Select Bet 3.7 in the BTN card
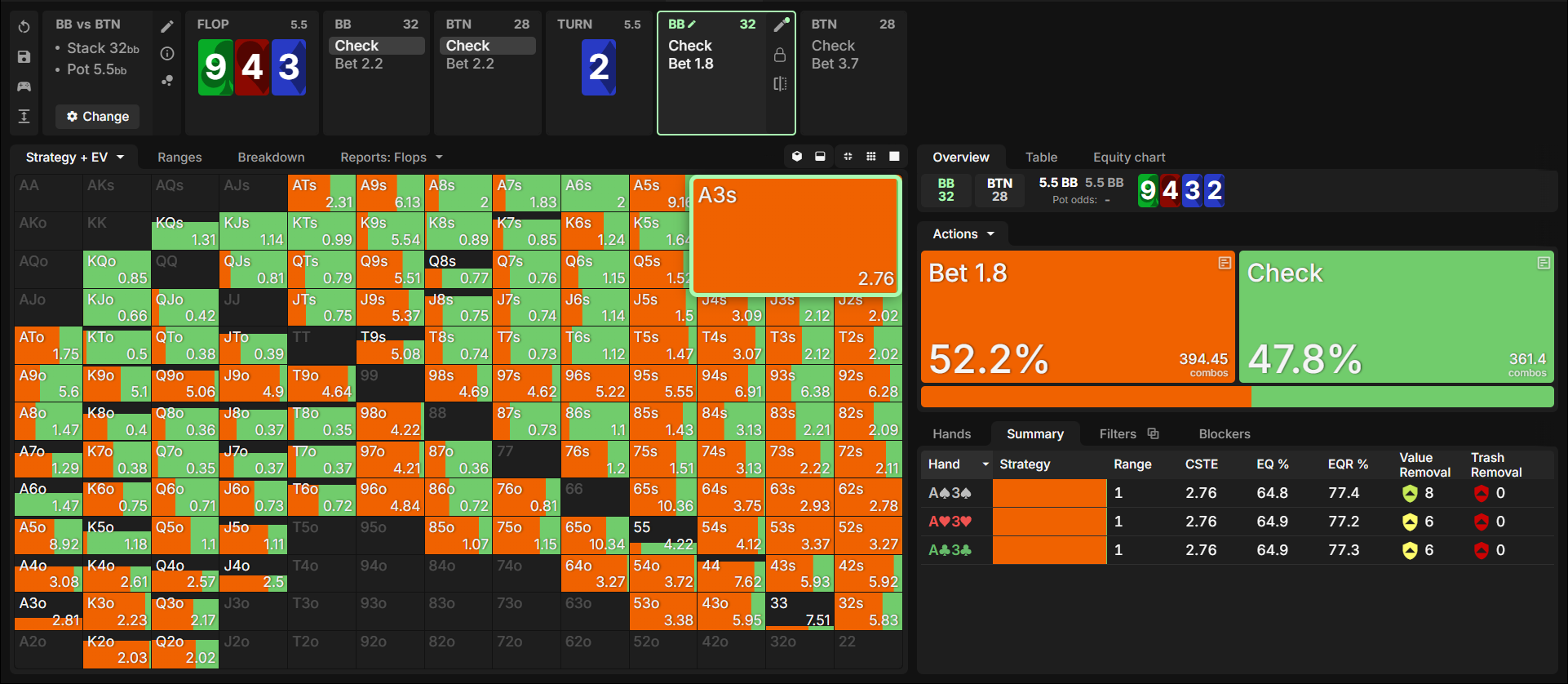This screenshot has height=684, width=1568. coord(835,64)
